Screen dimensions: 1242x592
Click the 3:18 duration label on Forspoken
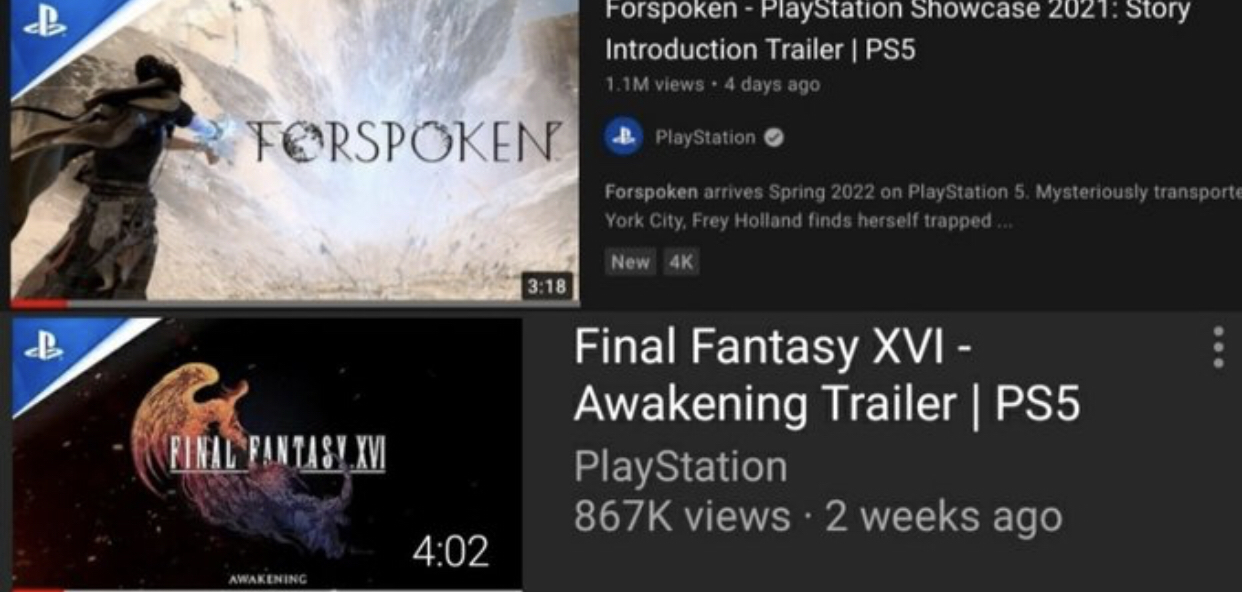548,286
